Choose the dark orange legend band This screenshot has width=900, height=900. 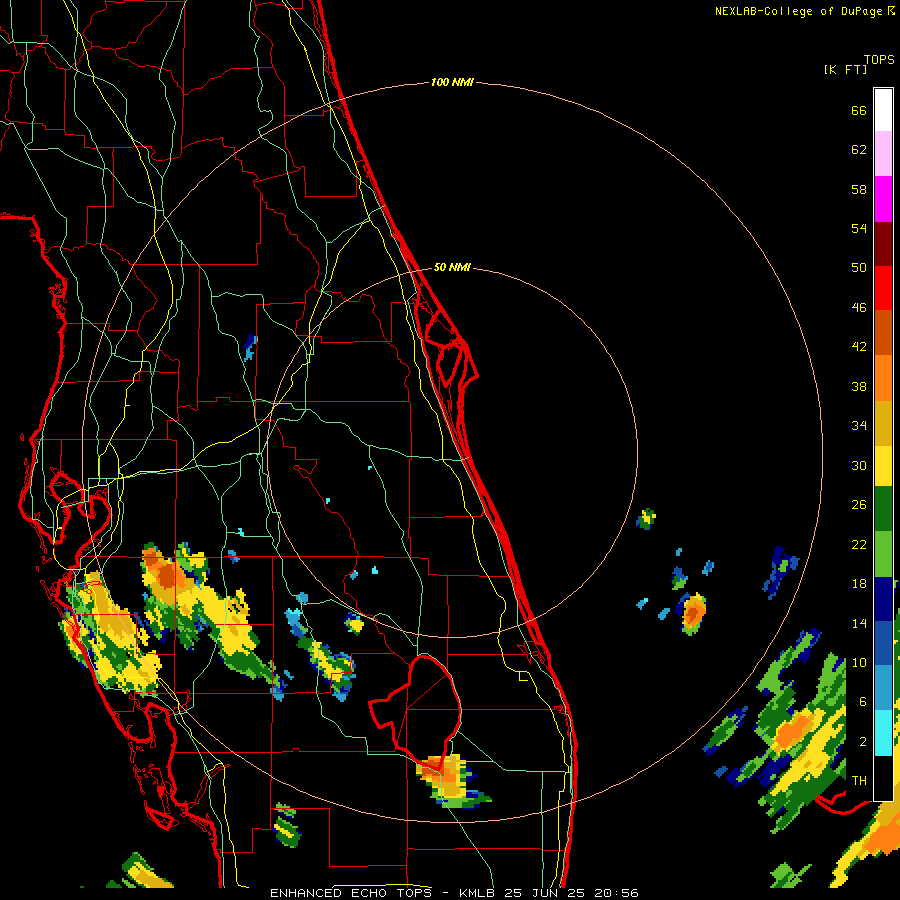883,333
